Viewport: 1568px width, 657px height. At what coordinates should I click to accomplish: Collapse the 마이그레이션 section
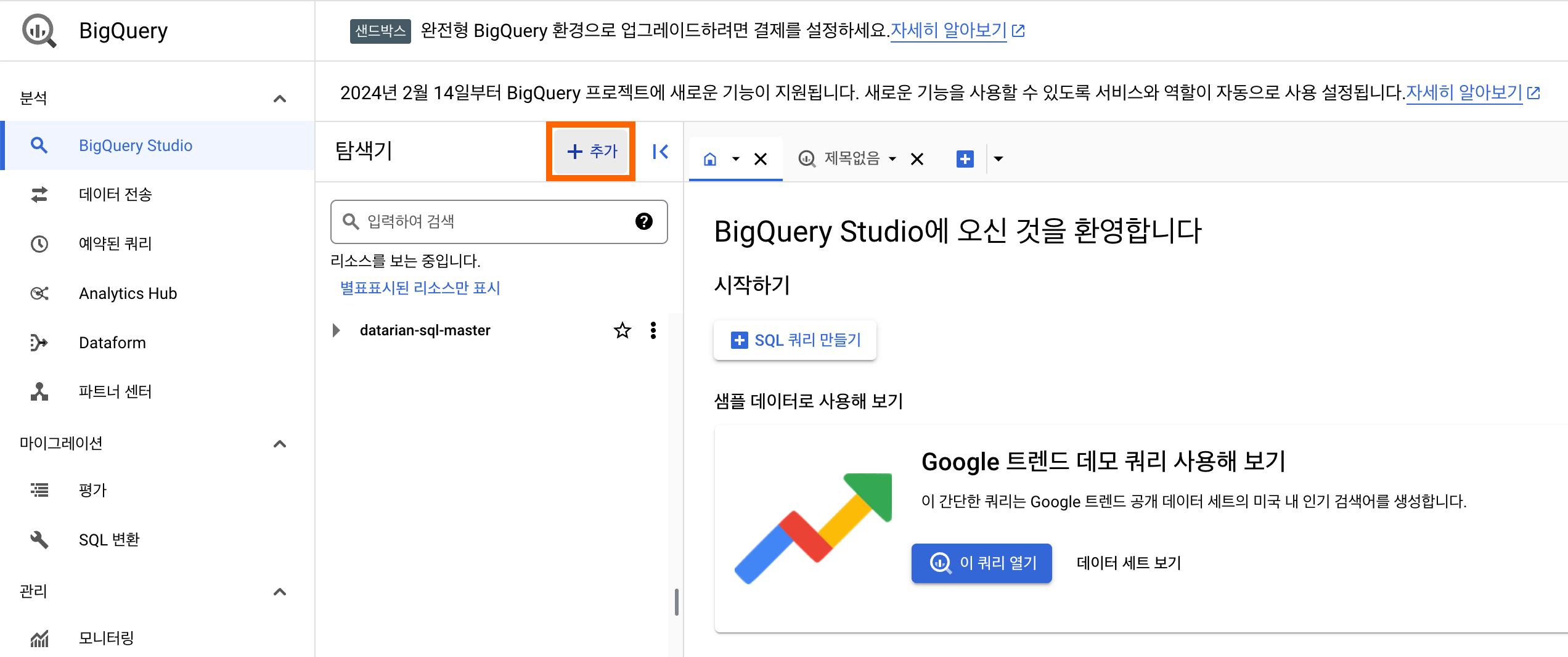point(280,444)
